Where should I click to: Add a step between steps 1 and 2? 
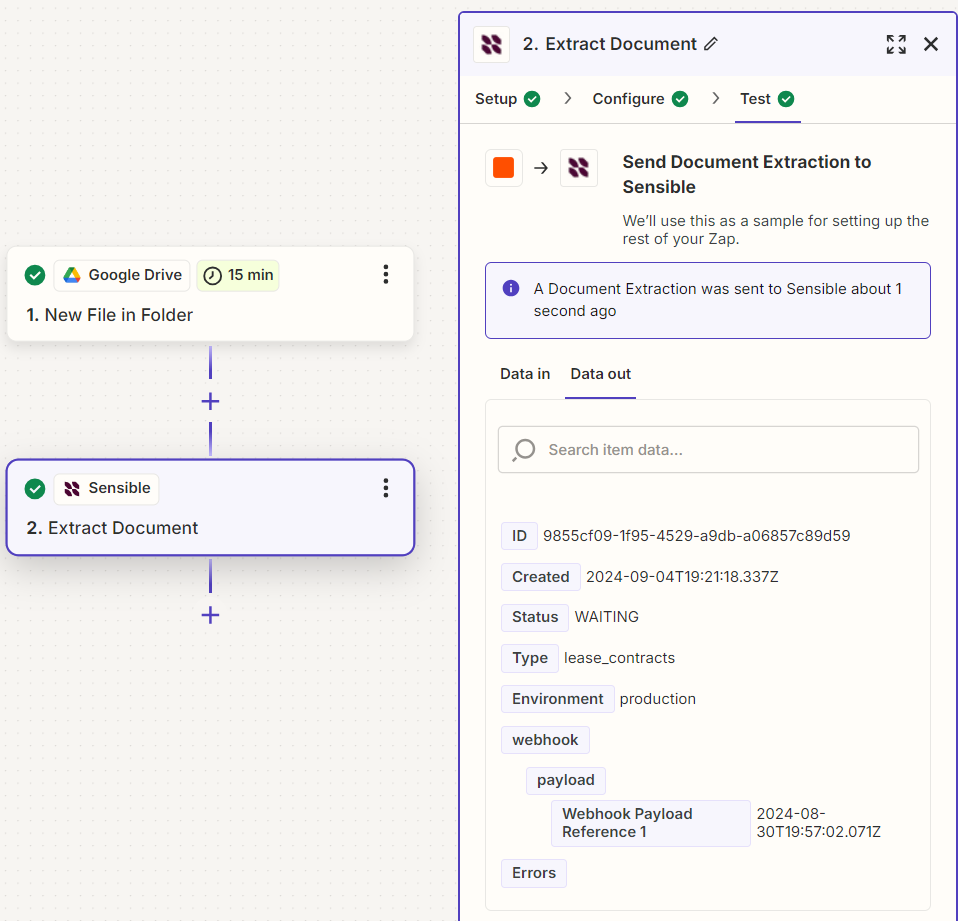pyautogui.click(x=210, y=402)
